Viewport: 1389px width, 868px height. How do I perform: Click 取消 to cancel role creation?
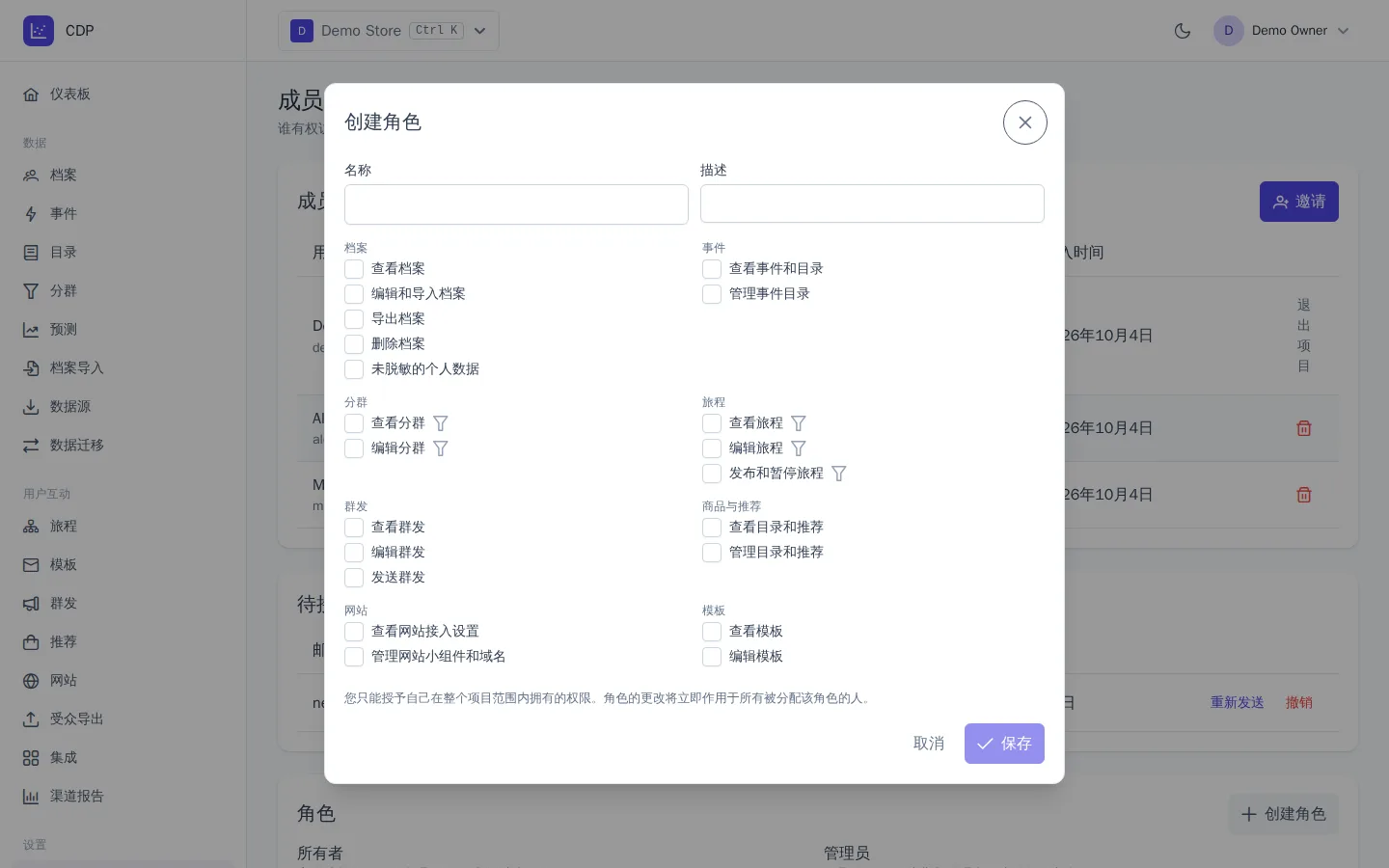pyautogui.click(x=929, y=744)
